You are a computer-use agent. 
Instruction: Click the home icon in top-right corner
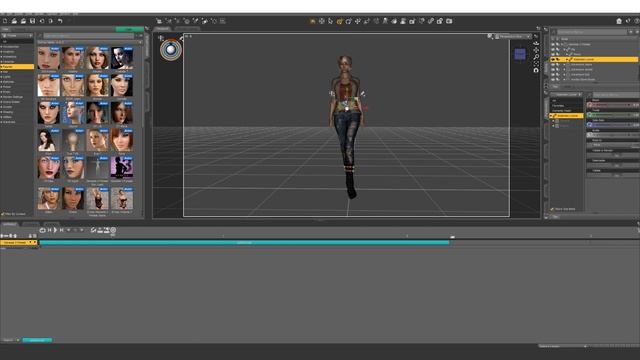click(619, 21)
